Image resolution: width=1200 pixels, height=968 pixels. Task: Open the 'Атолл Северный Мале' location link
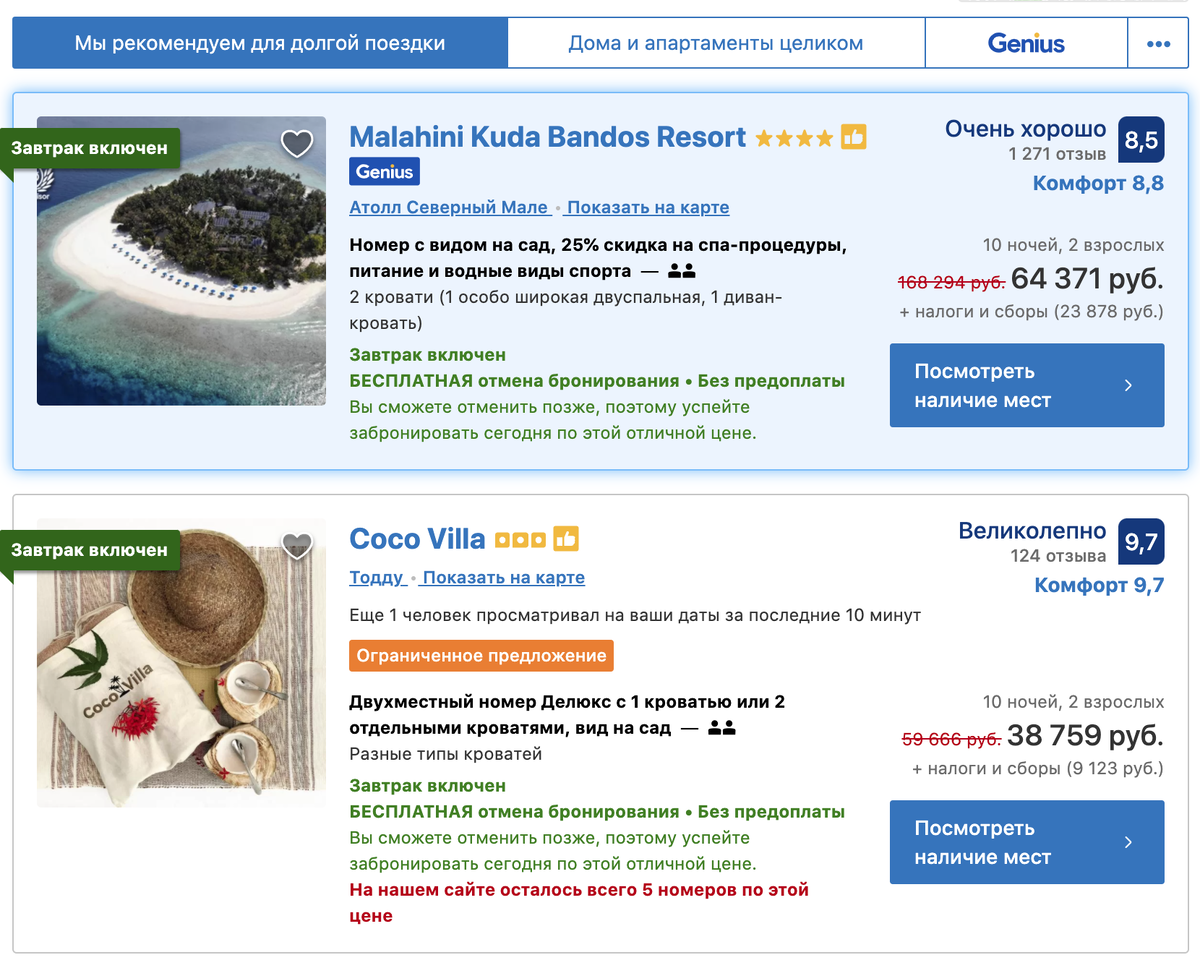449,208
